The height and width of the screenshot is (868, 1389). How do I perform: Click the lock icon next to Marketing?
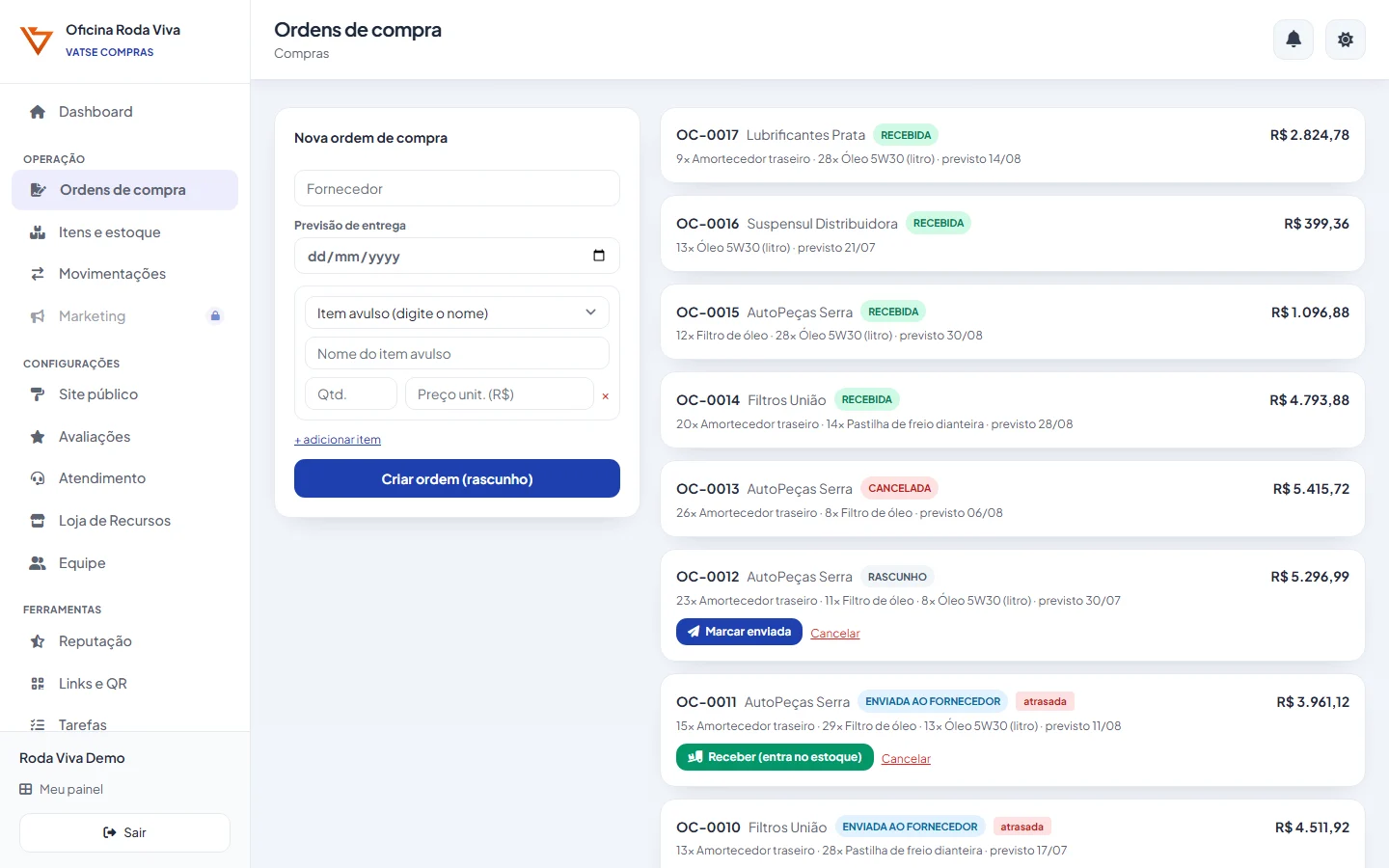215,315
